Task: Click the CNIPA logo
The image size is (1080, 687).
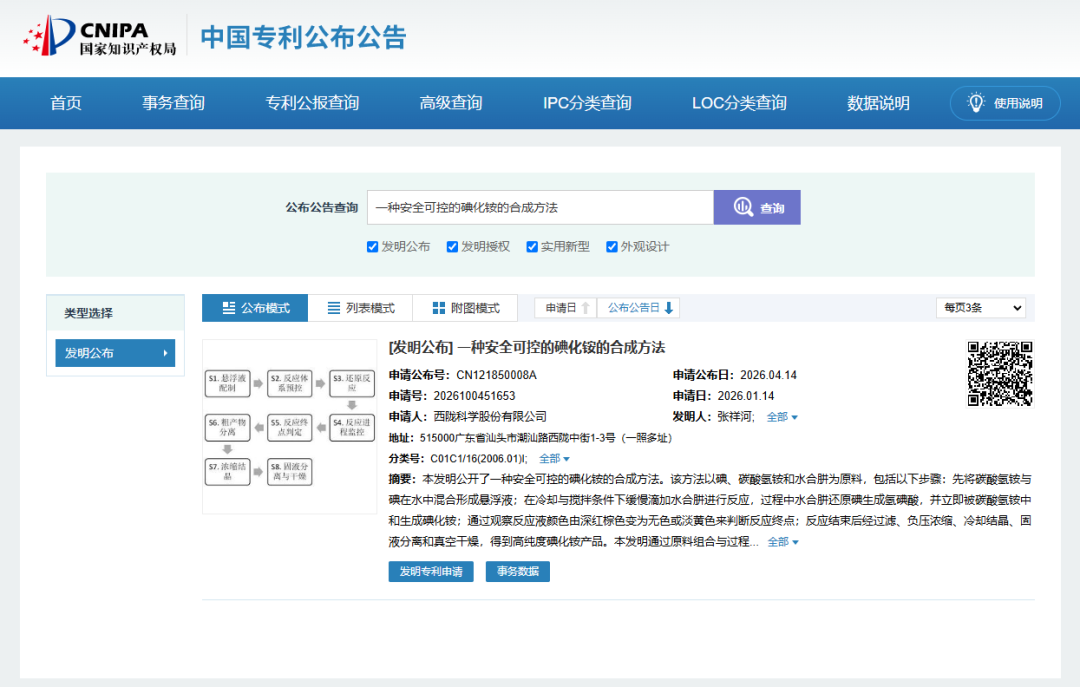Action: tap(100, 37)
